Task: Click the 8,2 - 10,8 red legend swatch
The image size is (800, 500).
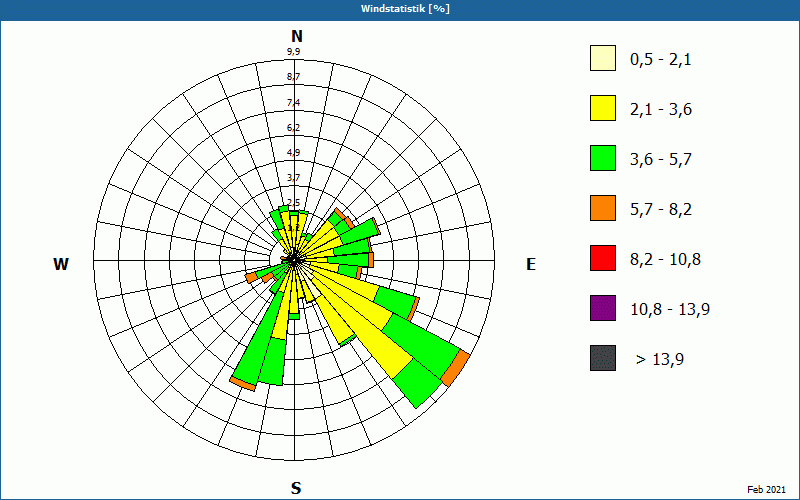Action: 603,258
